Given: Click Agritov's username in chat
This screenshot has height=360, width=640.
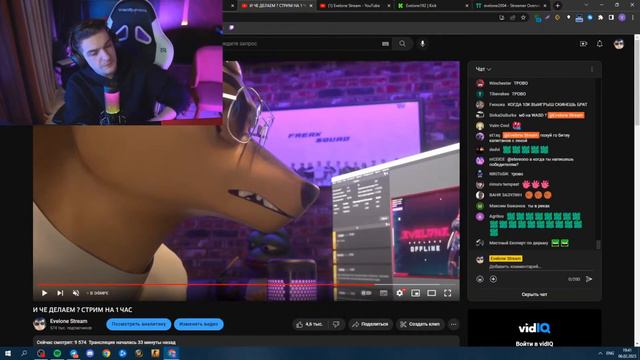Looking at the screenshot, I should point(496,216).
